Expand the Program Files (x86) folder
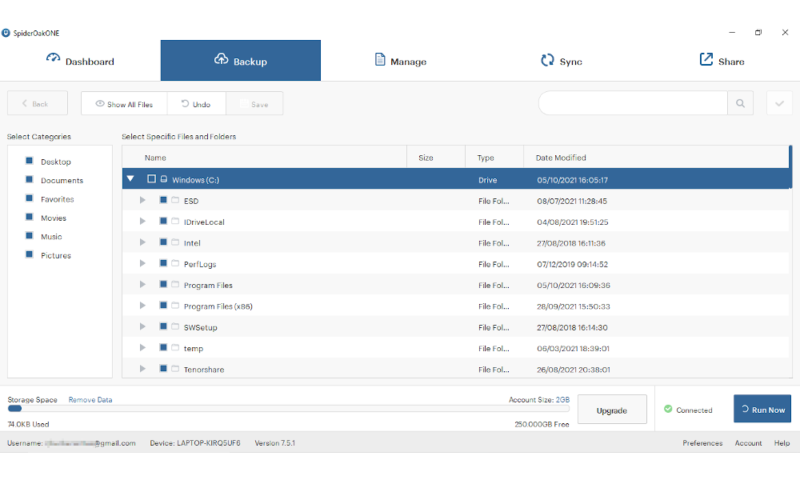 pyautogui.click(x=142, y=306)
